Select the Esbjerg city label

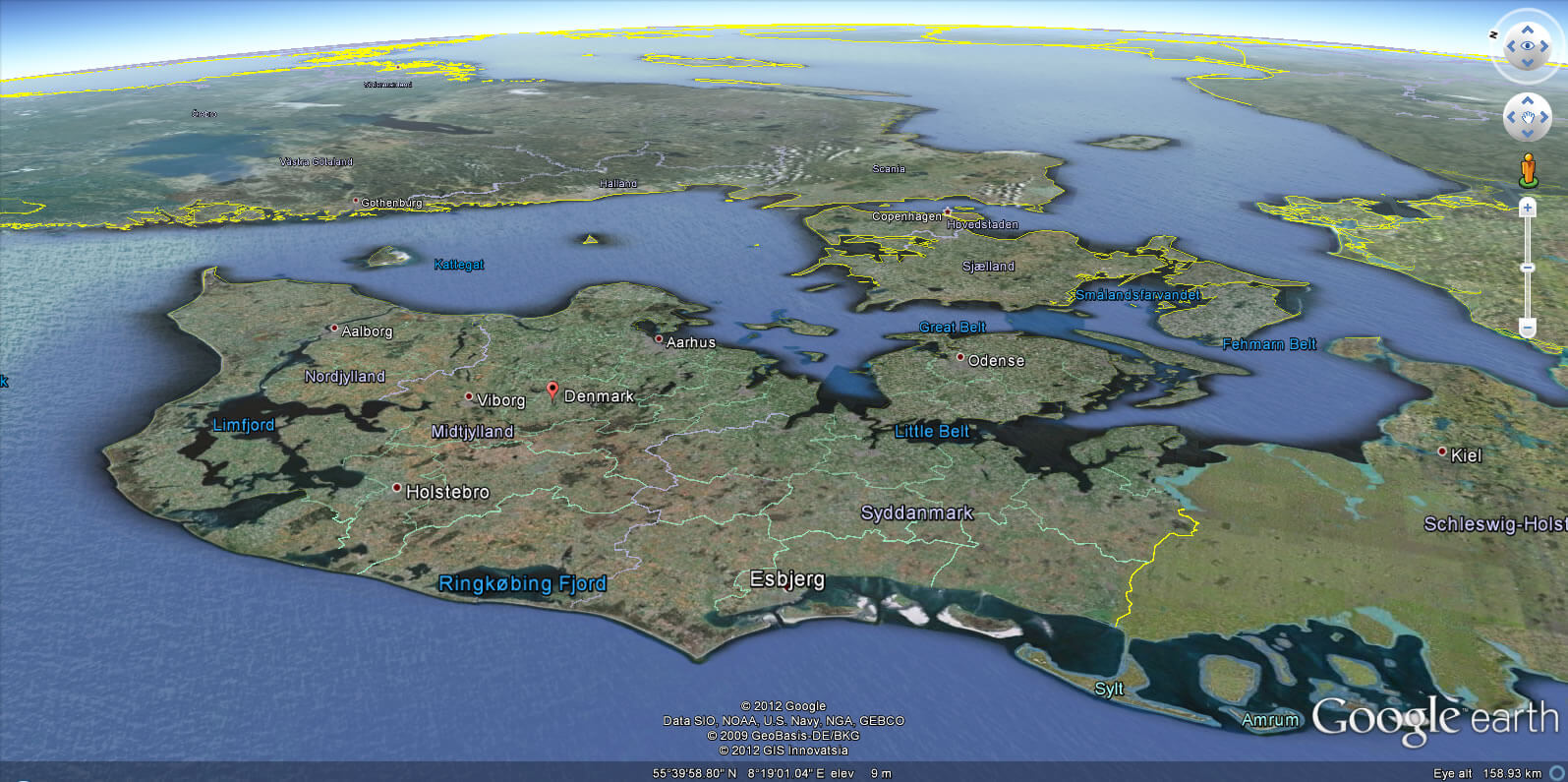point(786,579)
